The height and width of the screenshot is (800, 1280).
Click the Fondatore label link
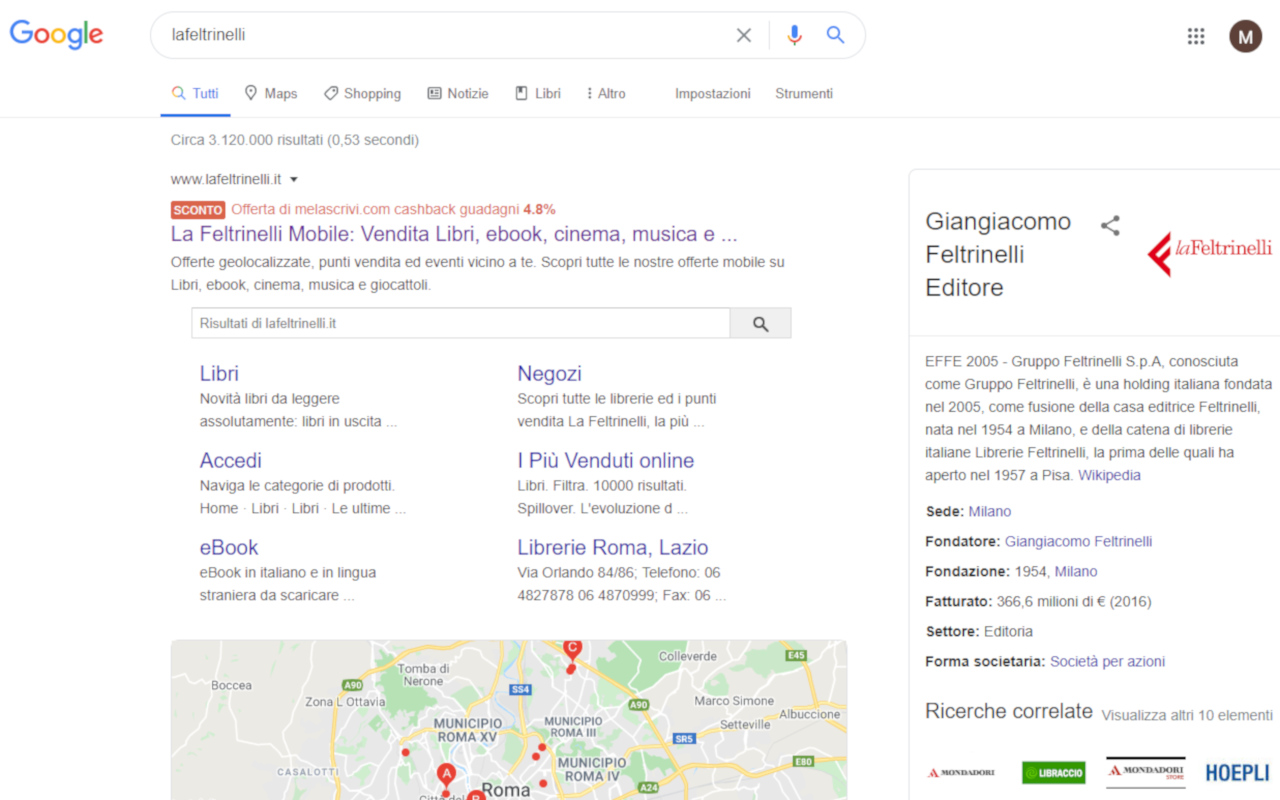pyautogui.click(x=961, y=541)
